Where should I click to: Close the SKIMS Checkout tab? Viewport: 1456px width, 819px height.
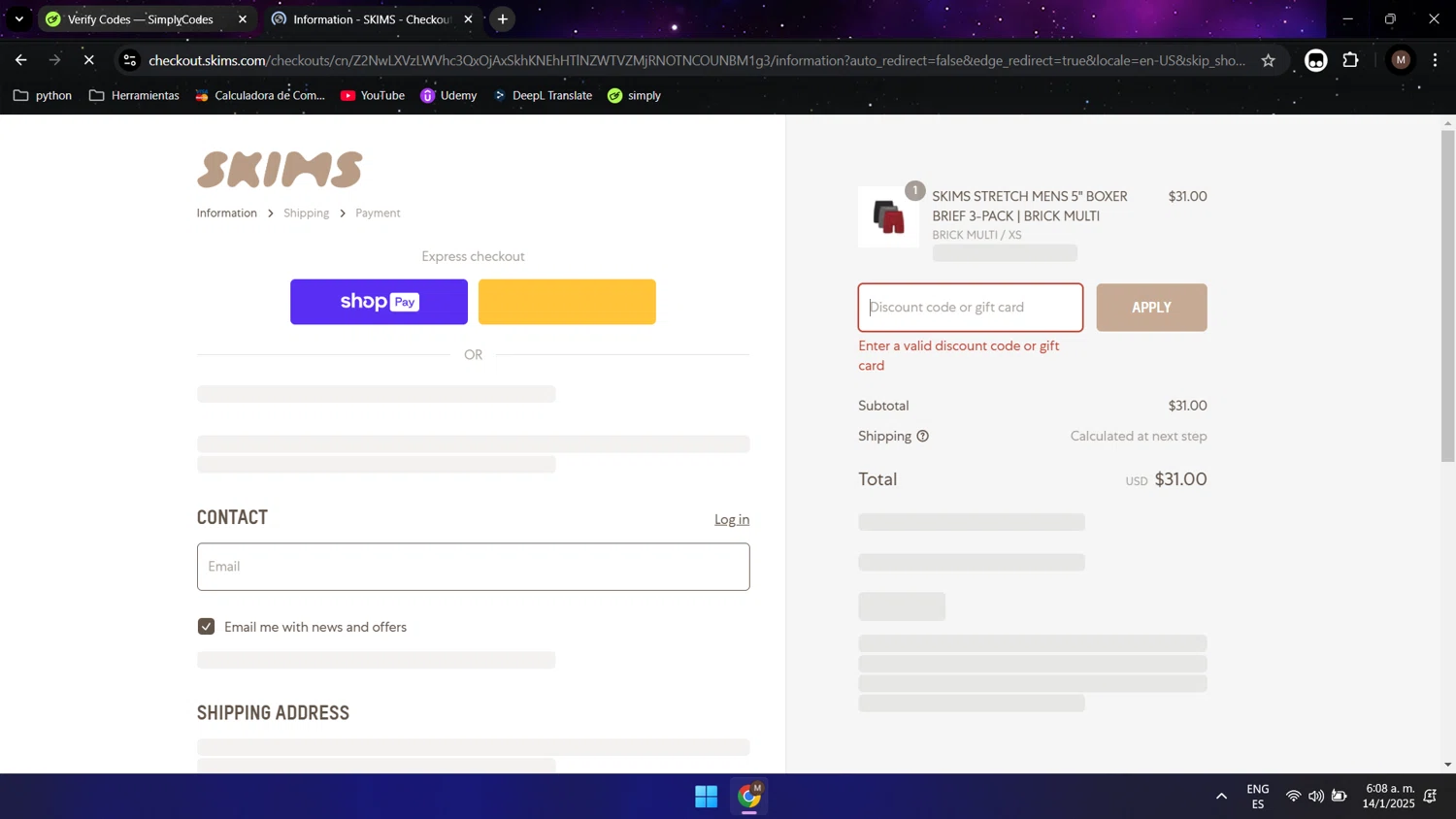pyautogui.click(x=468, y=19)
